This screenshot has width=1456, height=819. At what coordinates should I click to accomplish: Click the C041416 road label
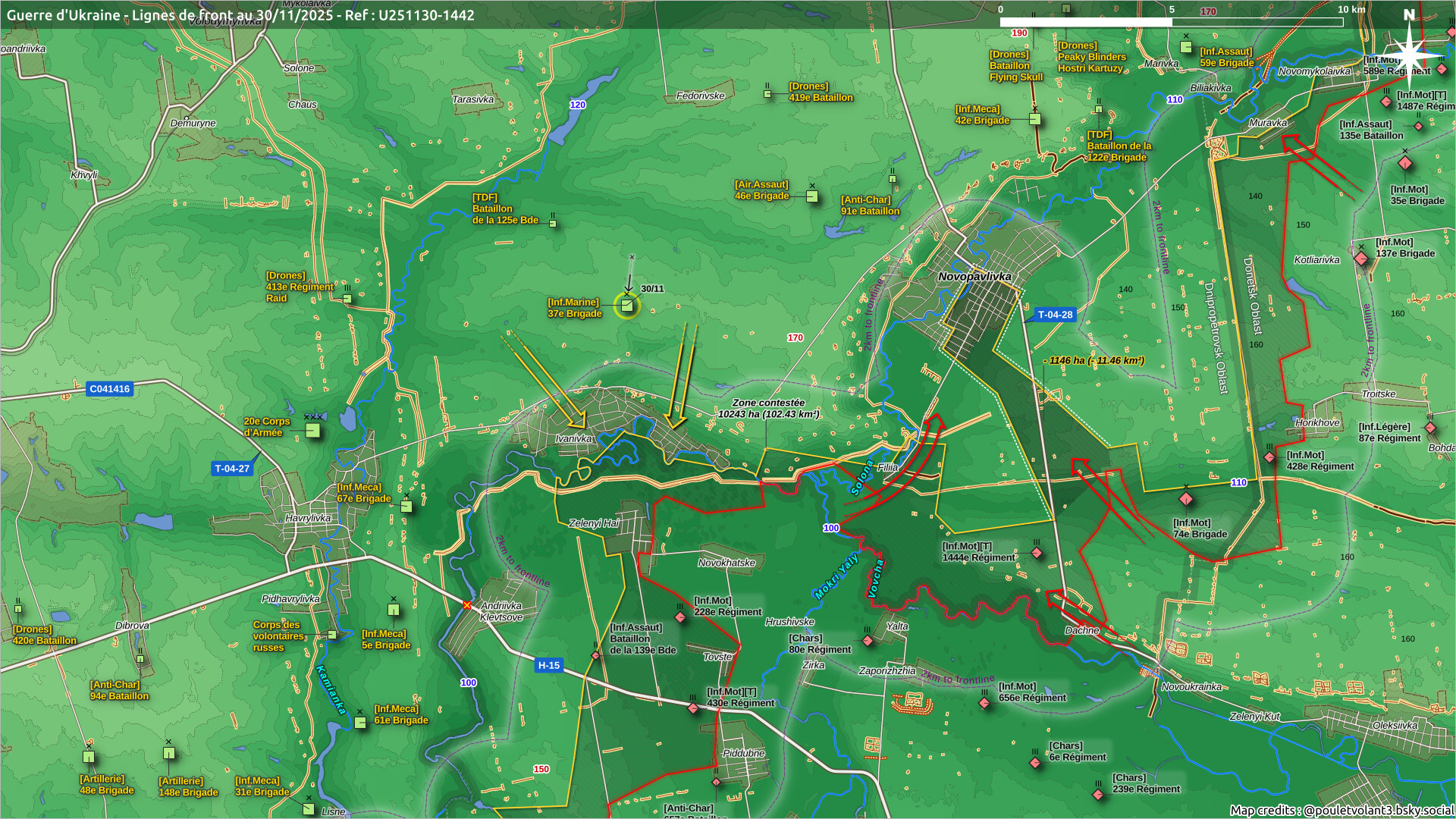[110, 389]
